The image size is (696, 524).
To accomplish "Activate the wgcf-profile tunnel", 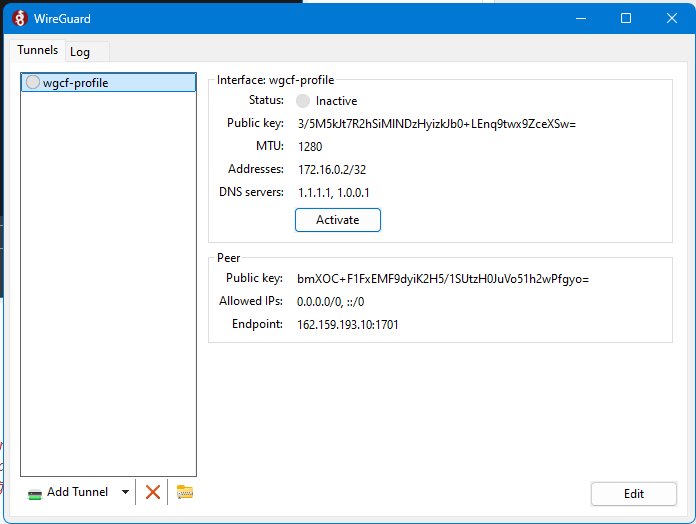I will tap(338, 220).
